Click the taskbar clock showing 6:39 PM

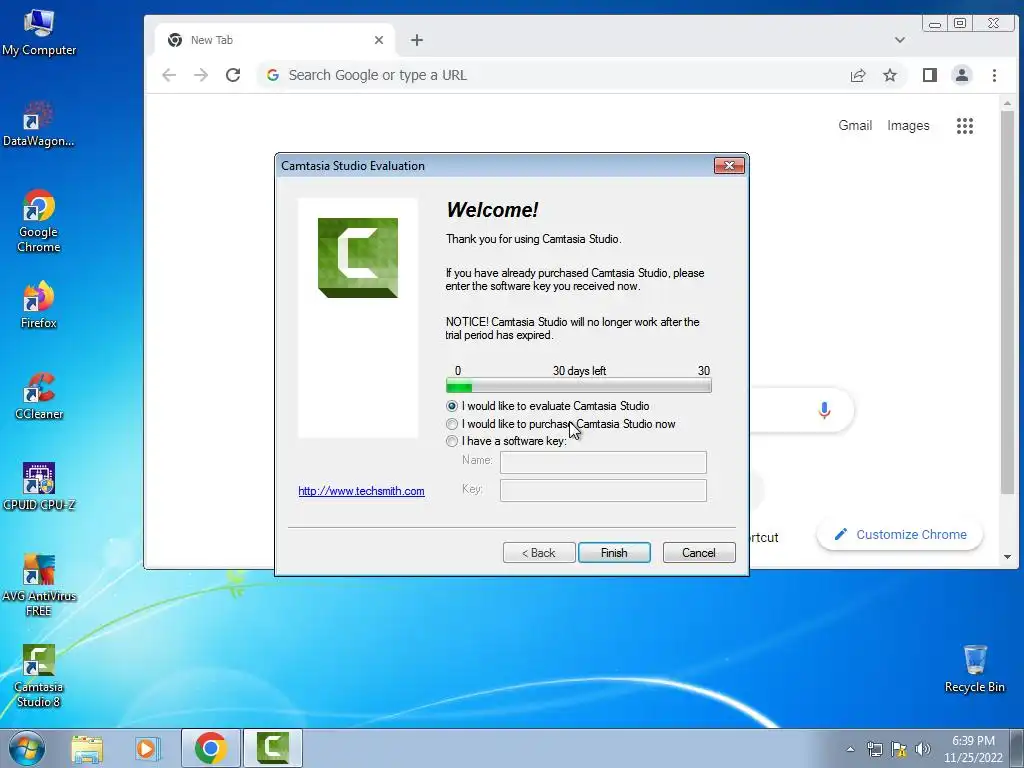pyautogui.click(x=973, y=749)
